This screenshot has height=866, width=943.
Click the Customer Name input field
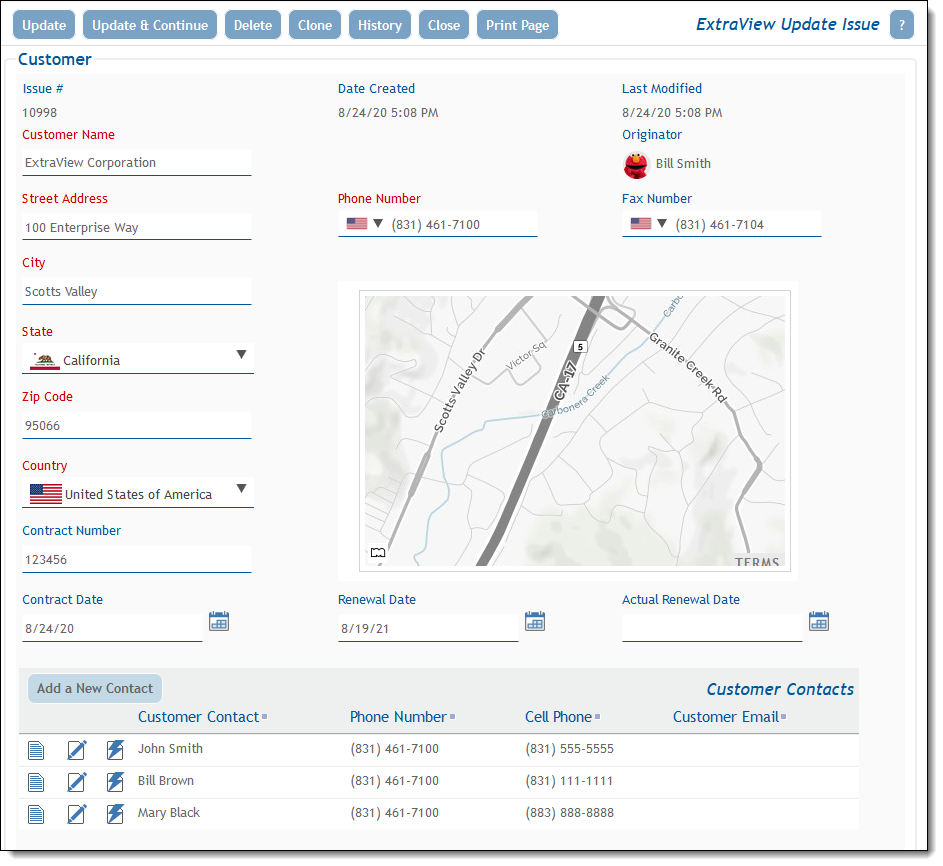pyautogui.click(x=137, y=163)
